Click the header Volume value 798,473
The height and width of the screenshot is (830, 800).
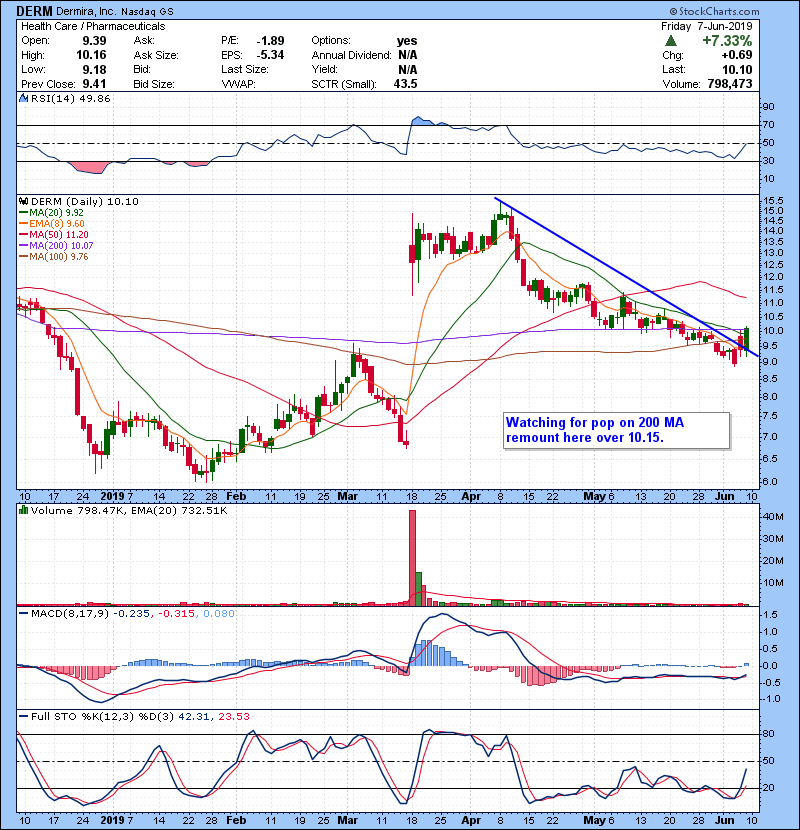pos(730,84)
